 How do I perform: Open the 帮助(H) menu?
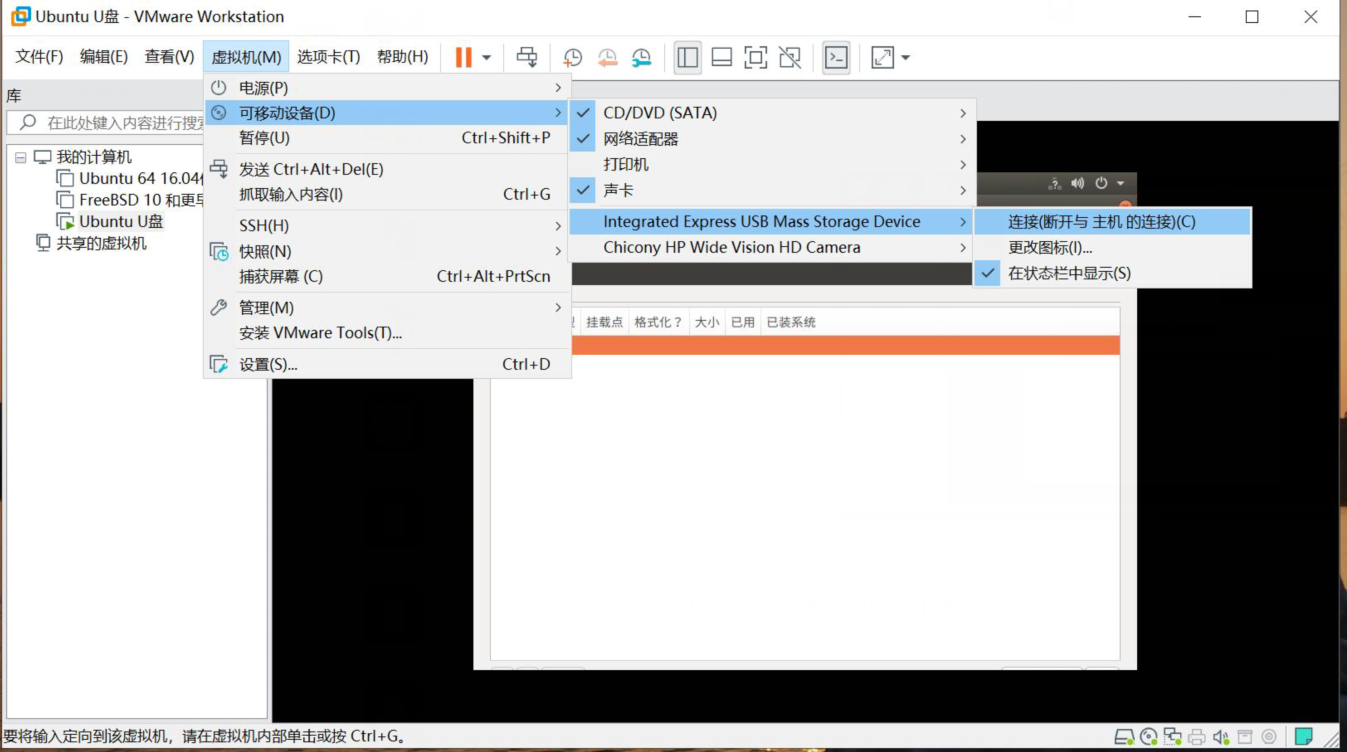pos(402,57)
